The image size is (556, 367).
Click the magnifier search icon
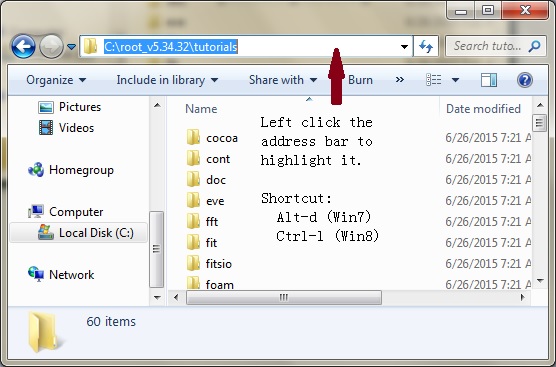click(x=534, y=46)
